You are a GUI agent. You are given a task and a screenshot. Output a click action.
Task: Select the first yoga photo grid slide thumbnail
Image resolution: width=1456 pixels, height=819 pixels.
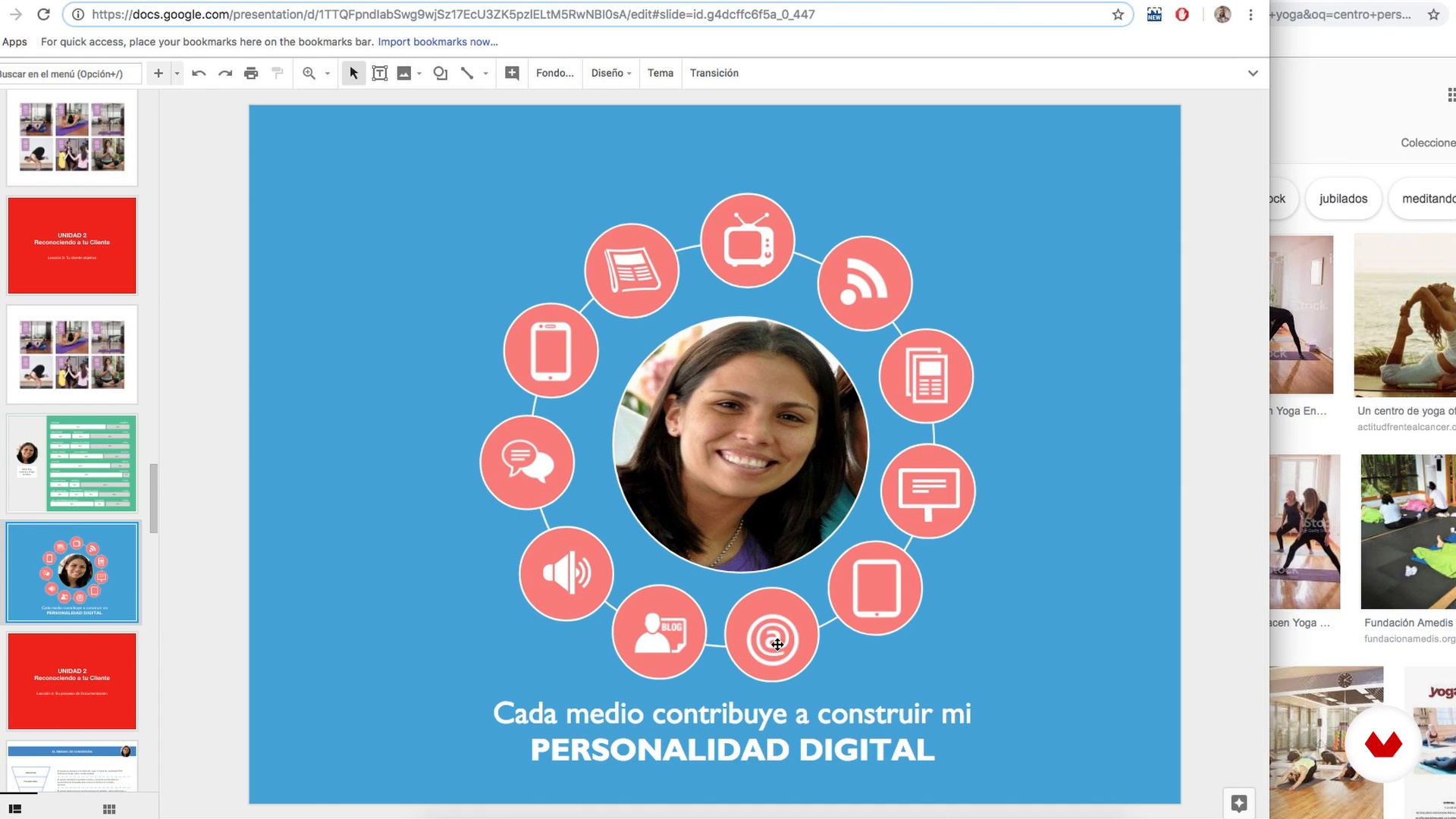72,137
